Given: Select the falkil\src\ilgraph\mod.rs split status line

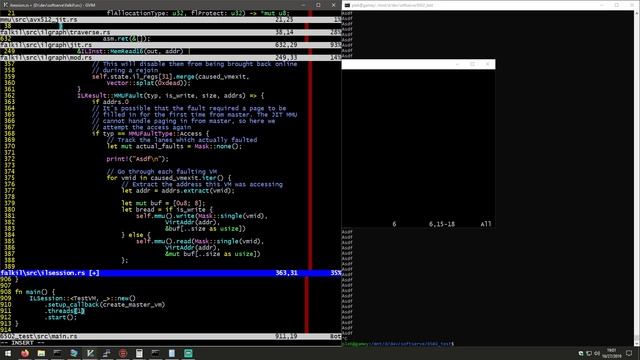Looking at the screenshot, I should [171, 58].
